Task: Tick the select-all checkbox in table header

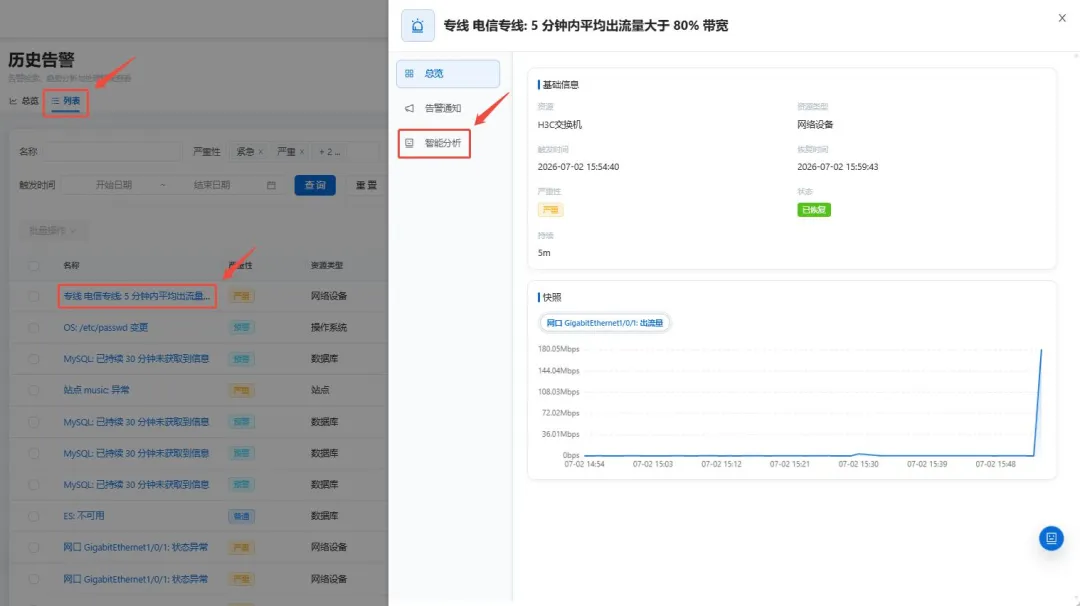Action: pos(34,266)
